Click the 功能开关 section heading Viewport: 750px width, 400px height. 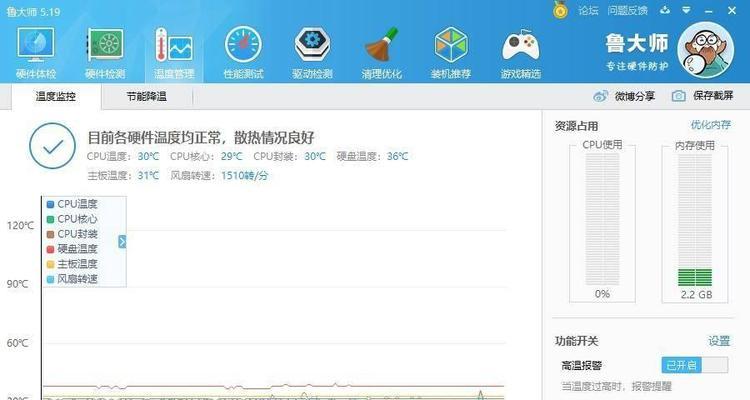coord(576,341)
